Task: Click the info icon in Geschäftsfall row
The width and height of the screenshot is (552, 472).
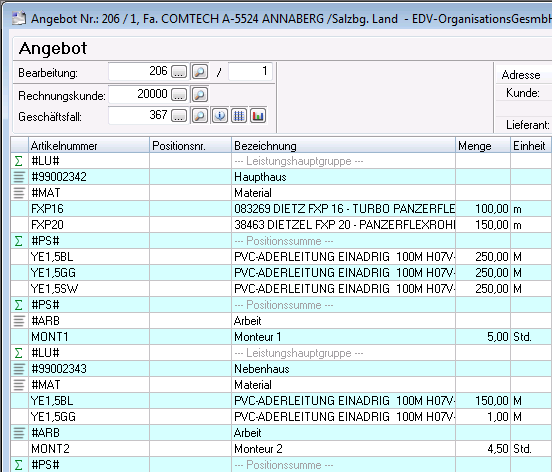Action: pos(220,115)
